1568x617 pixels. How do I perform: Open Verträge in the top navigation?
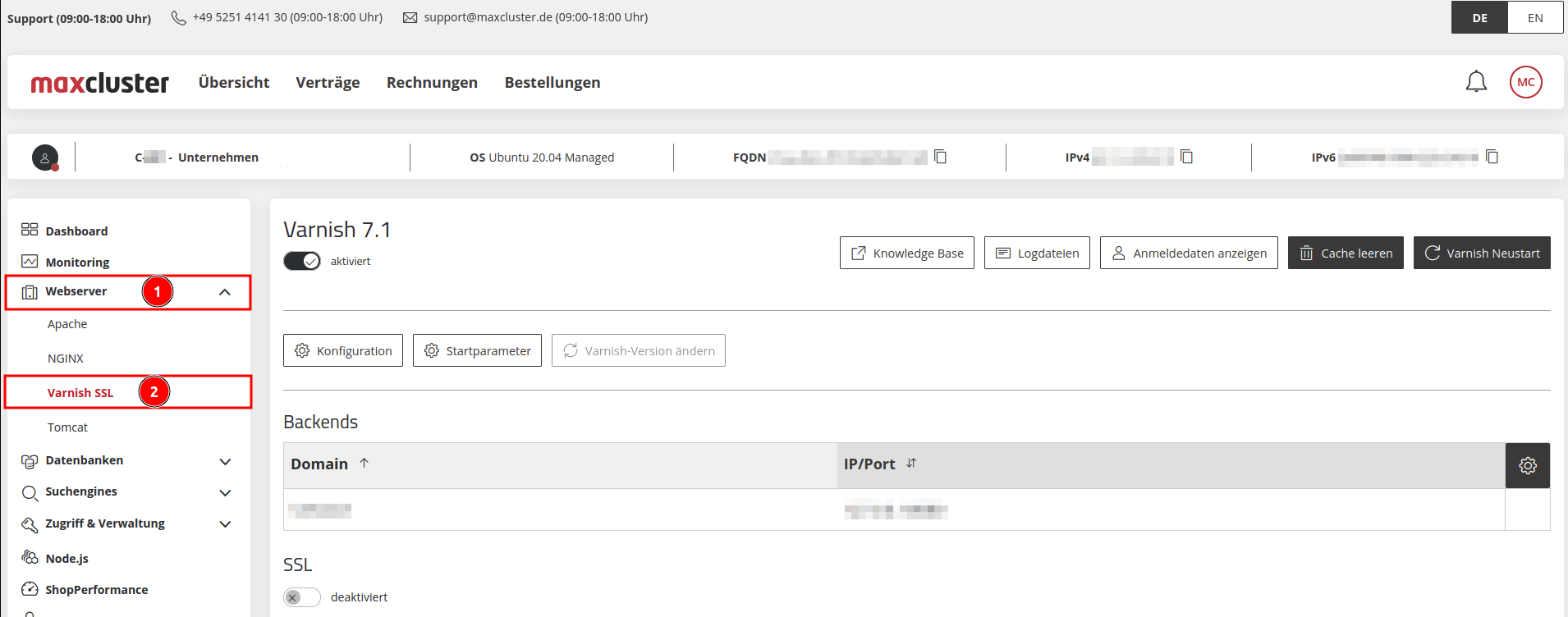pos(328,82)
